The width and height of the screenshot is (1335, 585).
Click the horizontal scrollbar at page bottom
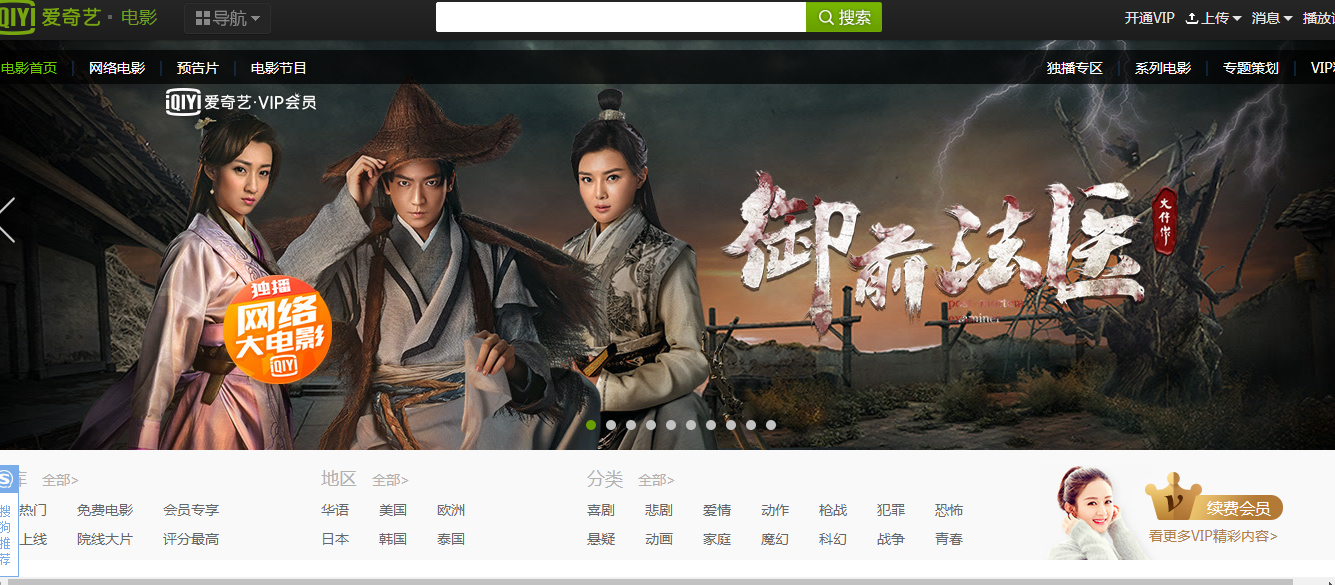tap(667, 581)
